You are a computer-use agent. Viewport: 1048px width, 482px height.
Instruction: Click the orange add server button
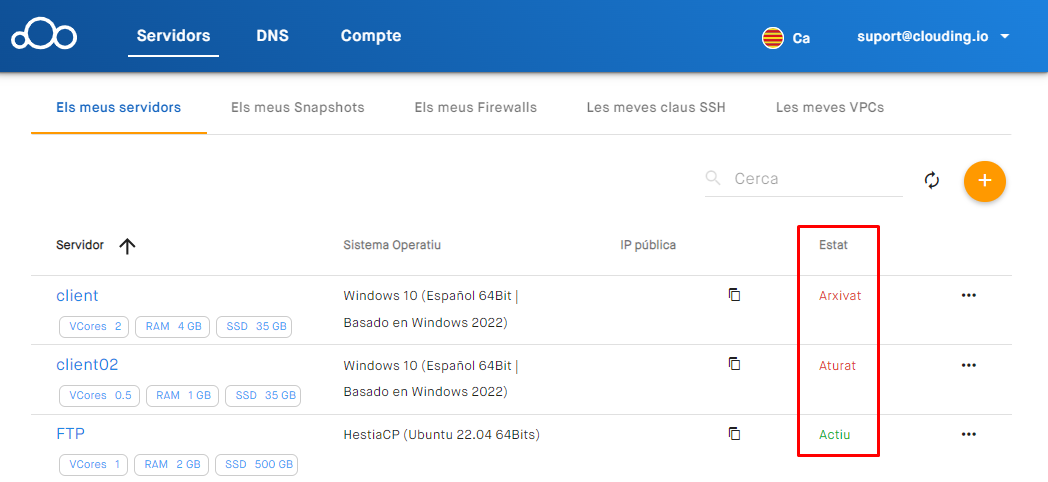[x=984, y=180]
